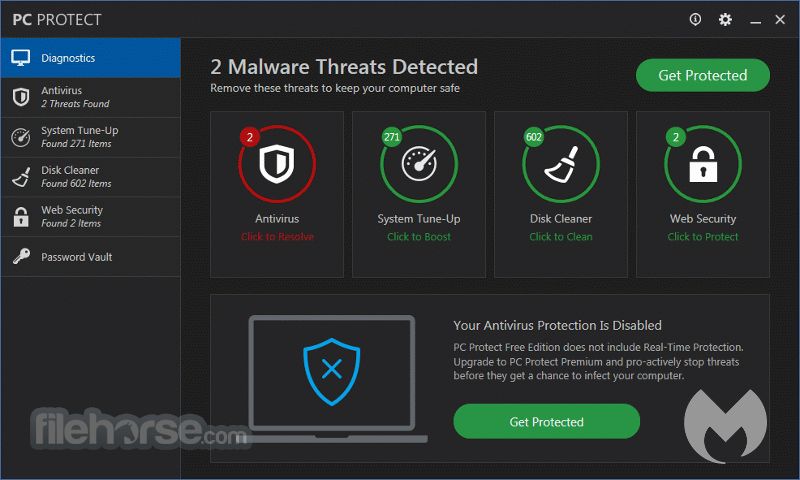This screenshot has width=800, height=480.
Task: Open the Diagnostics sidebar tab
Action: [x=90, y=58]
